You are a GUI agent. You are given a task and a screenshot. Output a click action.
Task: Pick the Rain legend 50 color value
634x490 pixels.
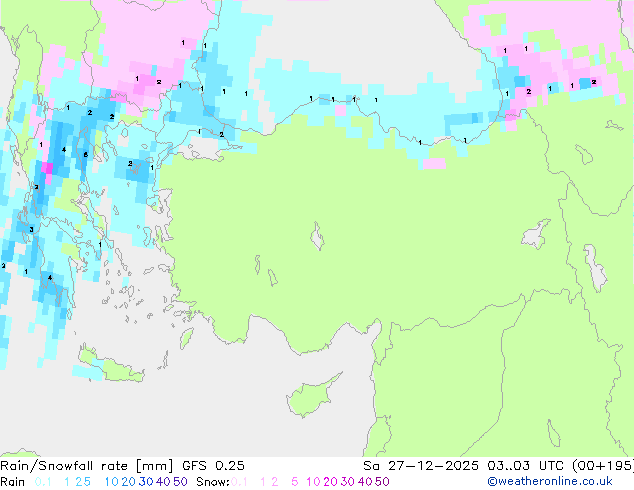coord(180,482)
